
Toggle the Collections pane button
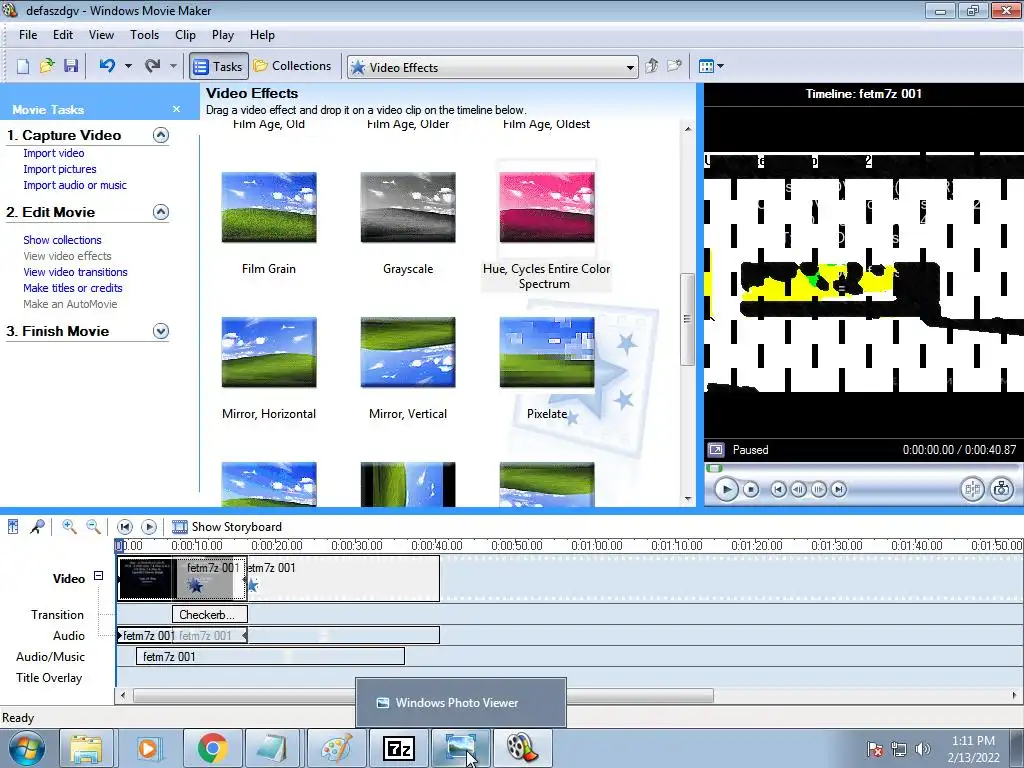click(x=293, y=66)
